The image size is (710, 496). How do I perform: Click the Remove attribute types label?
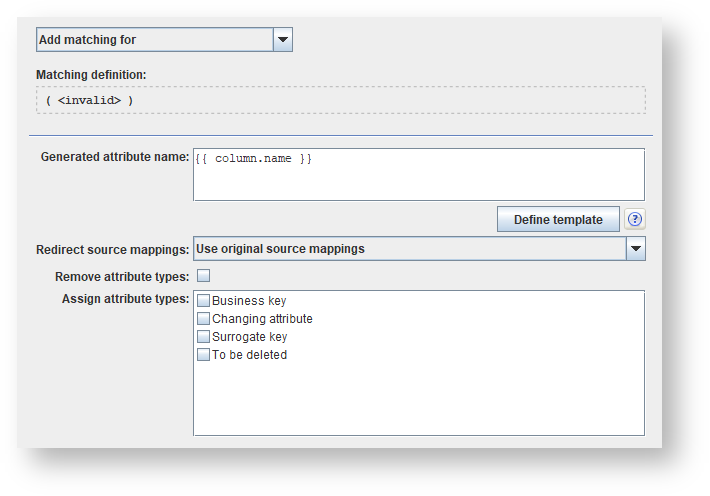(122, 276)
